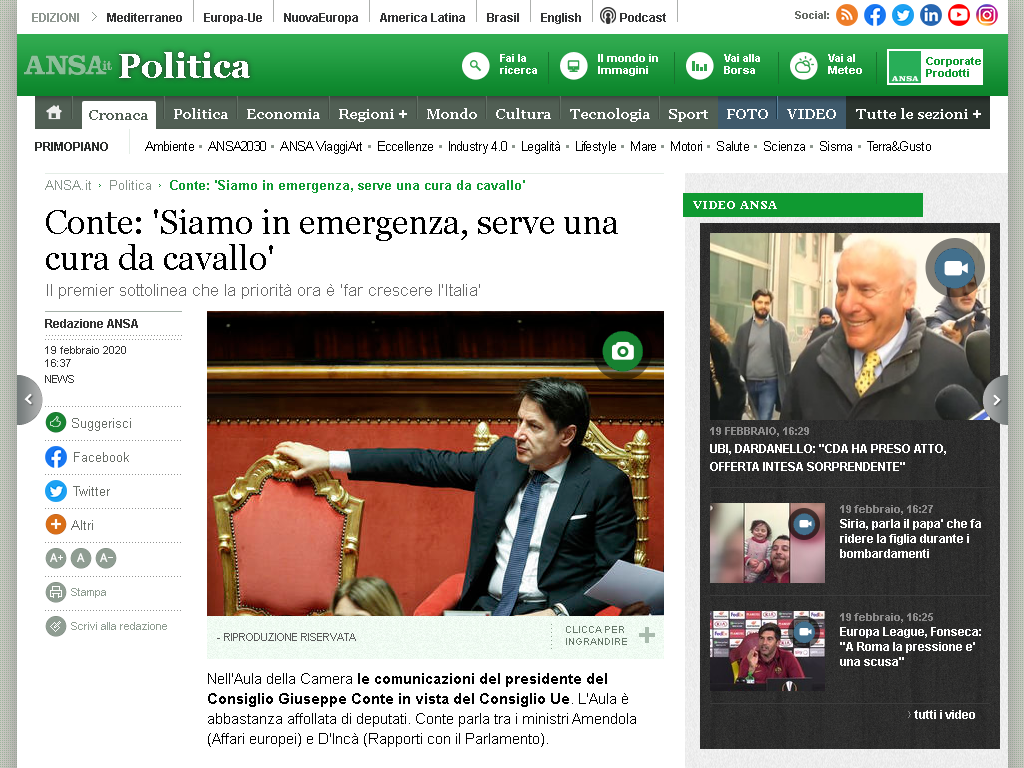Image resolution: width=1024 pixels, height=768 pixels.
Task: Click the green camera icon on article photo
Action: click(622, 351)
